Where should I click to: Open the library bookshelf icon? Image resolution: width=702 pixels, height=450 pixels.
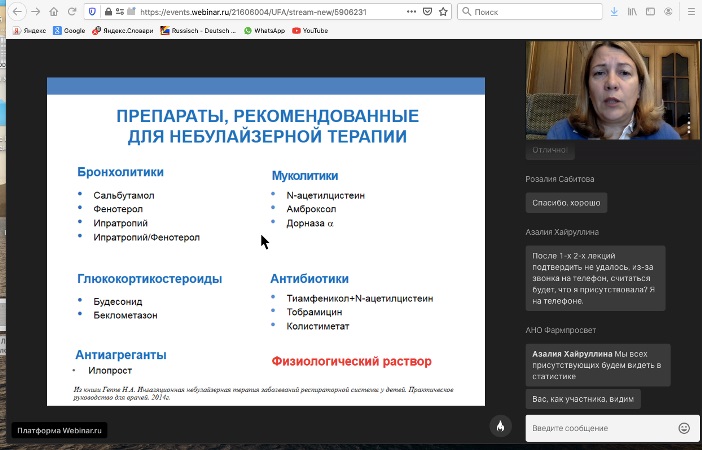point(632,12)
